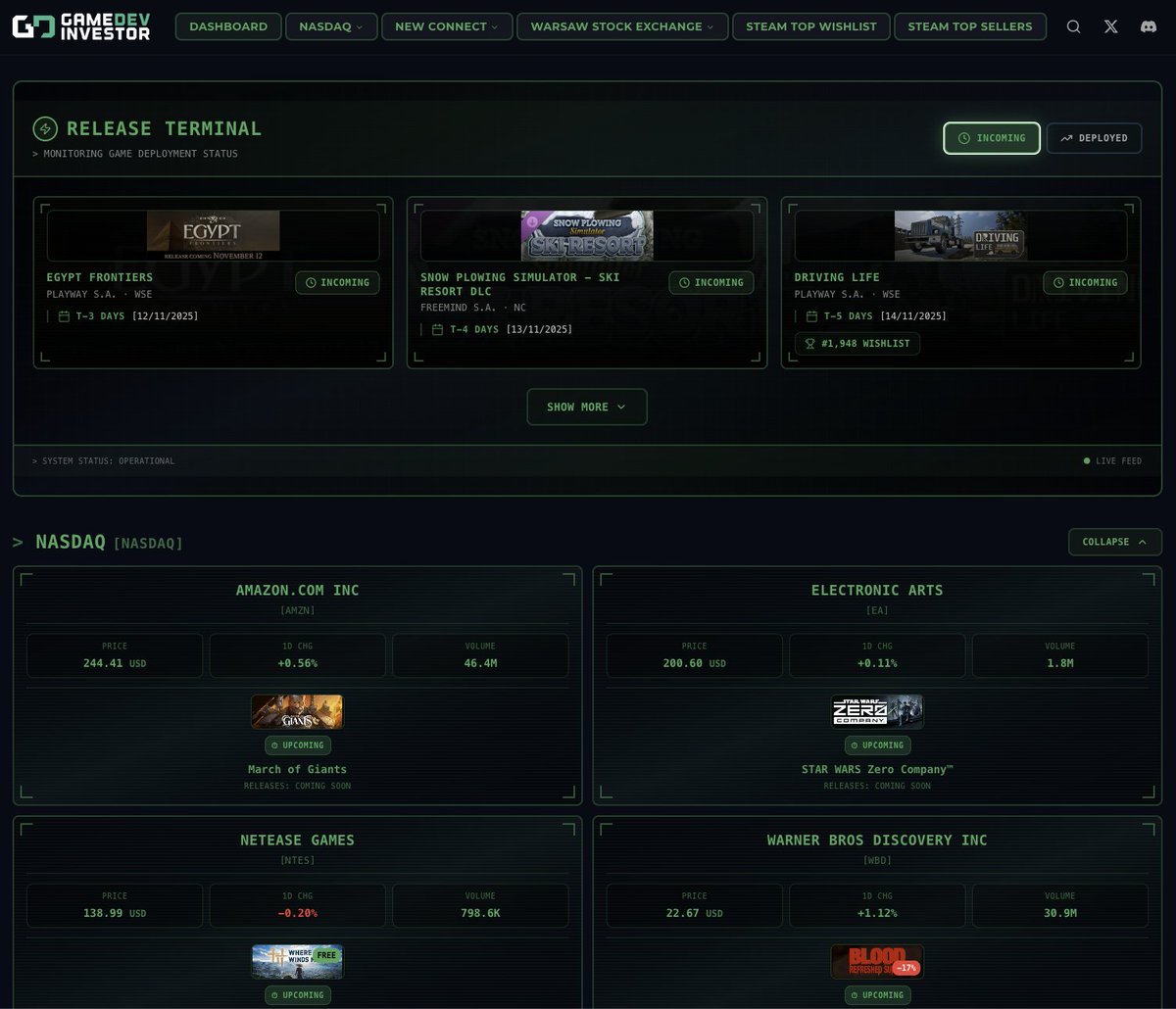
Task: Open Snow Plowing Ski Resort banner image
Action: point(587,235)
